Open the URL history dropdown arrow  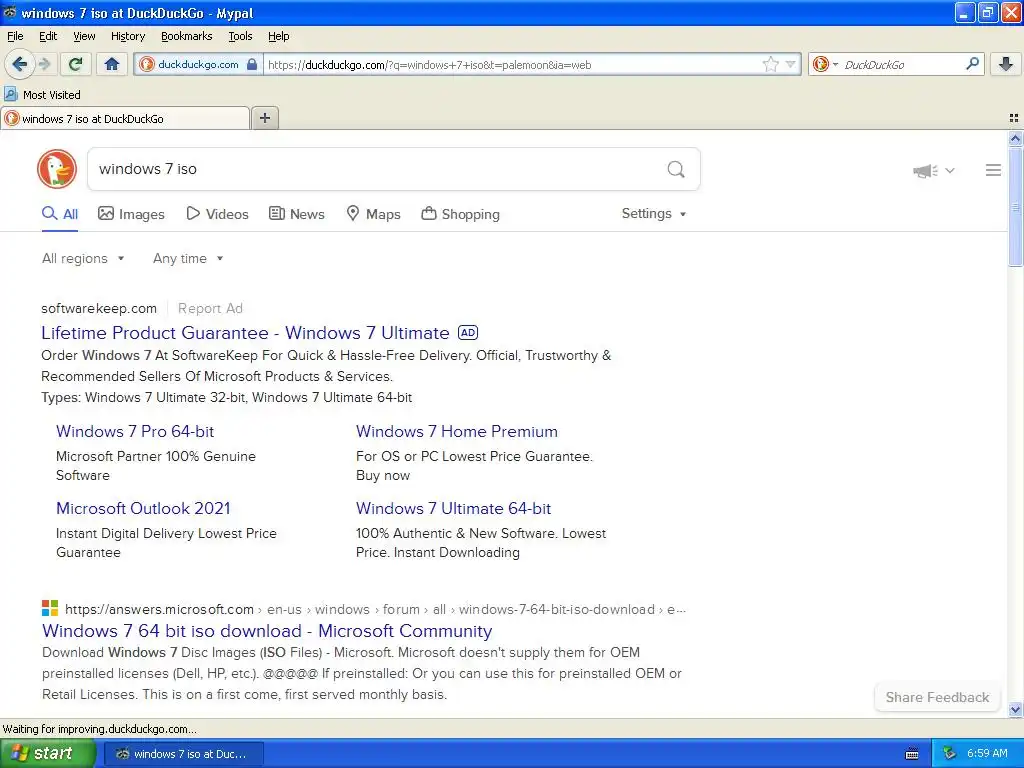click(x=791, y=64)
